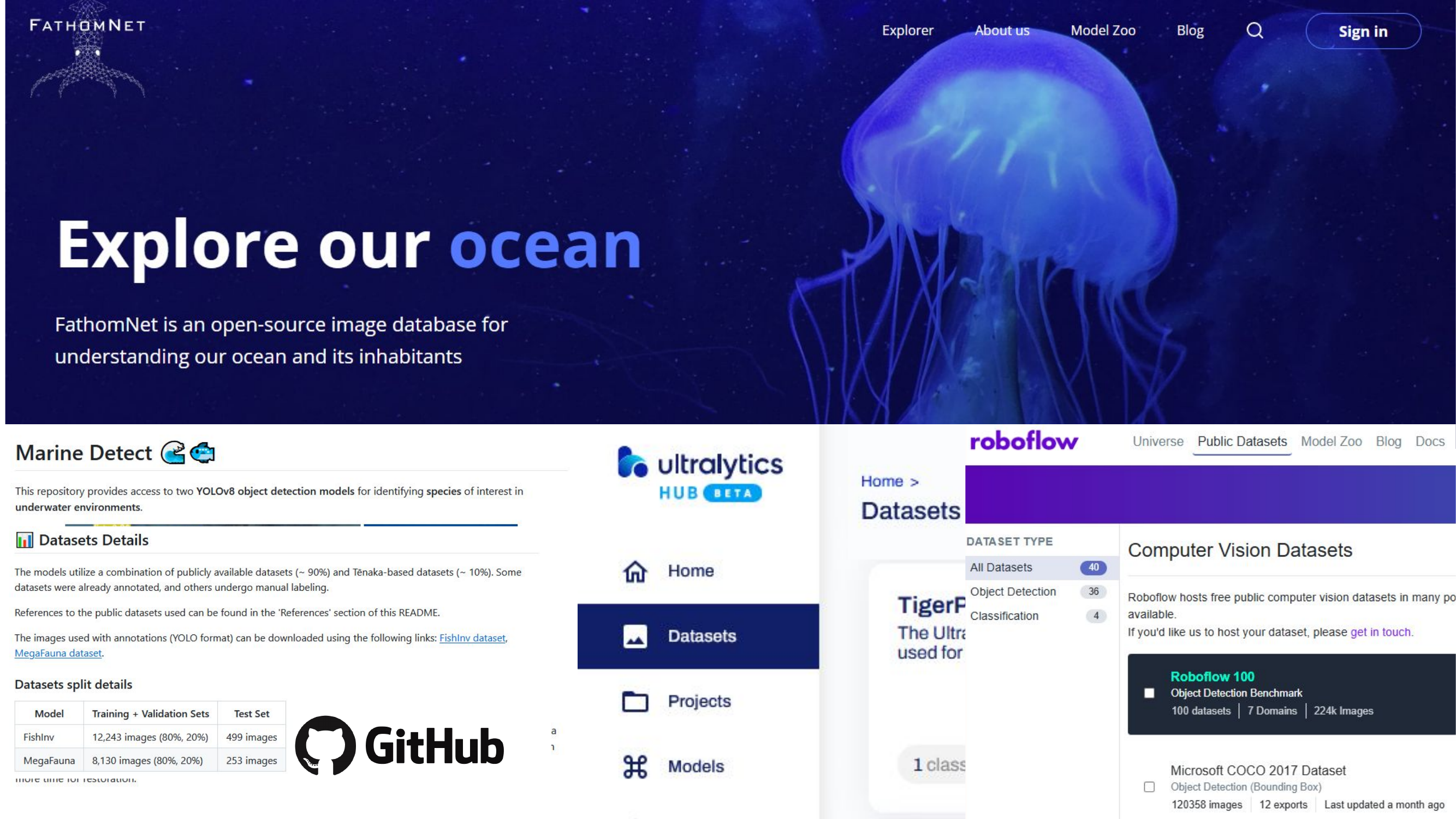Click the FathomNet squid logo
Image resolution: width=1456 pixels, height=819 pixels.
point(87,51)
